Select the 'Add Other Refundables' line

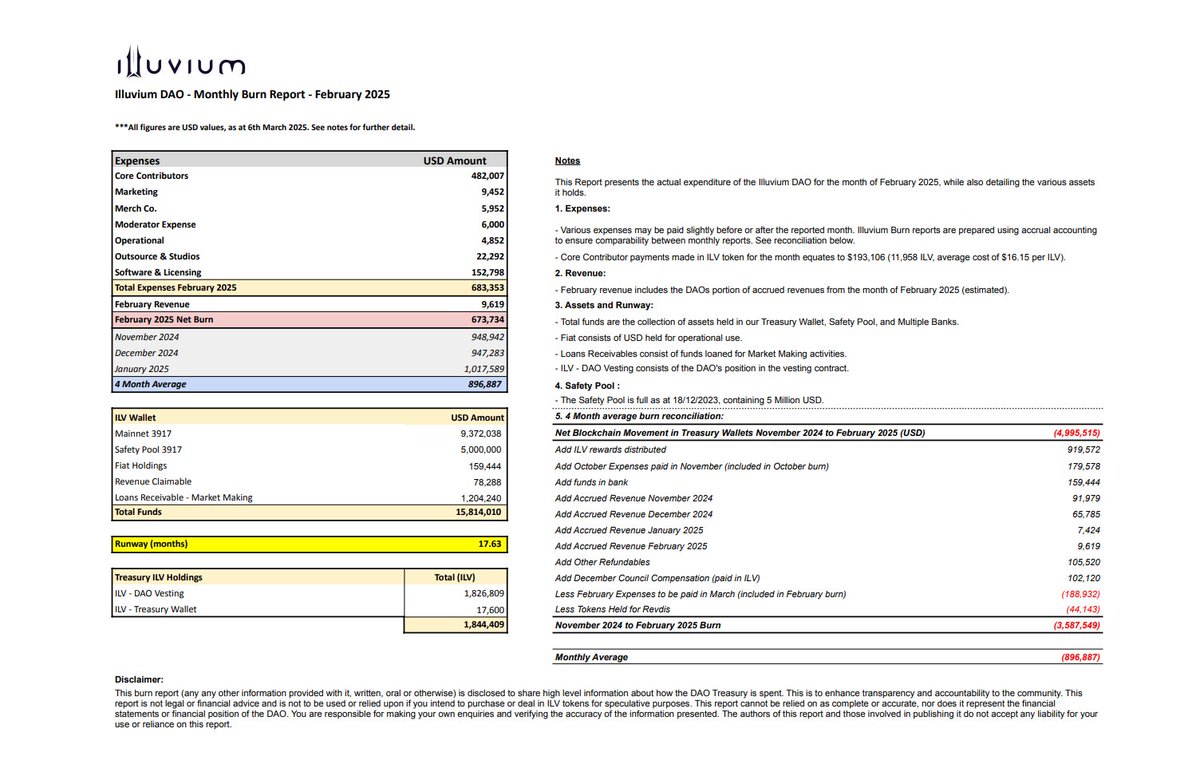[603, 562]
